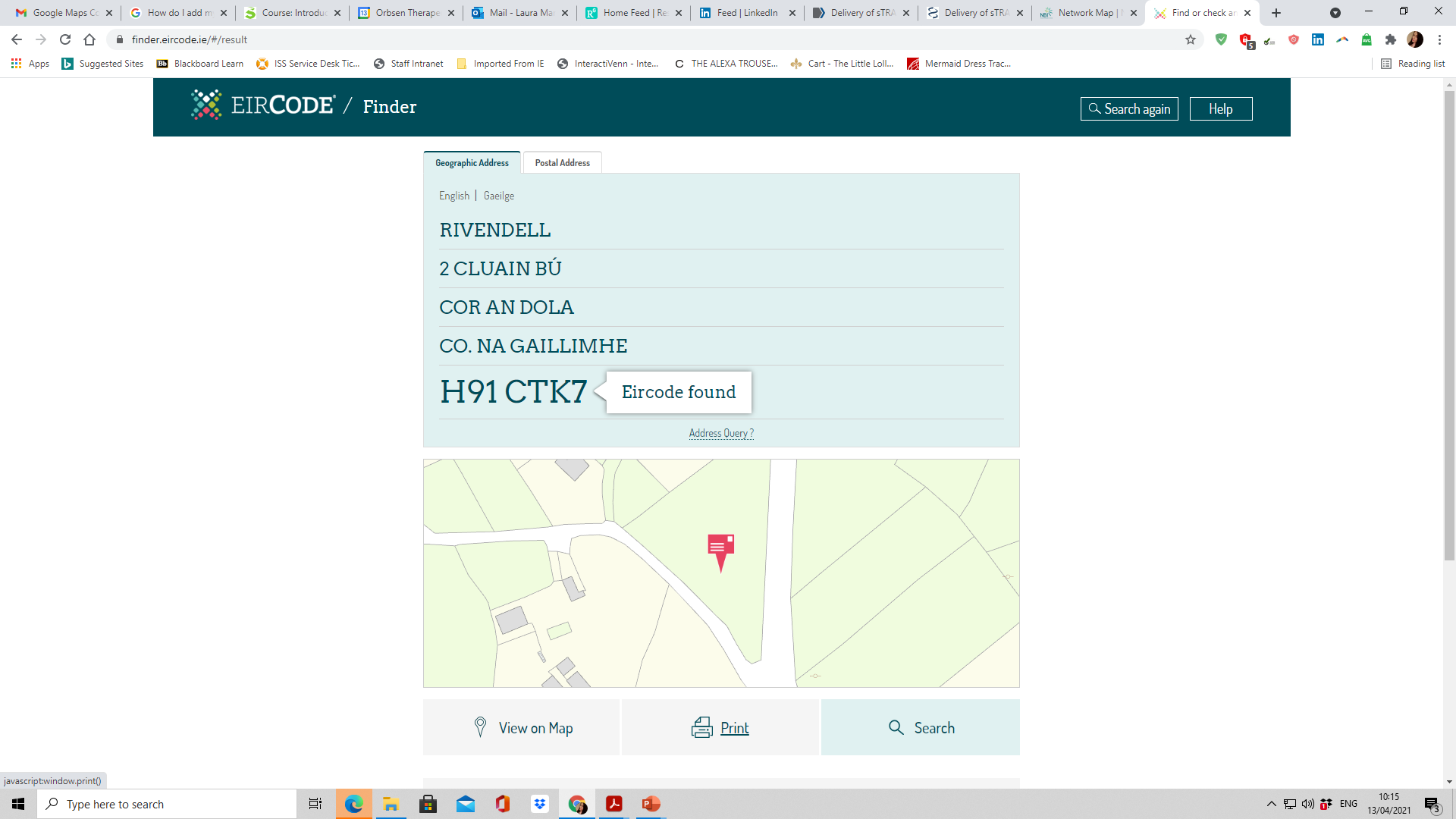Open the tab search dropdown arrow

tap(1335, 13)
